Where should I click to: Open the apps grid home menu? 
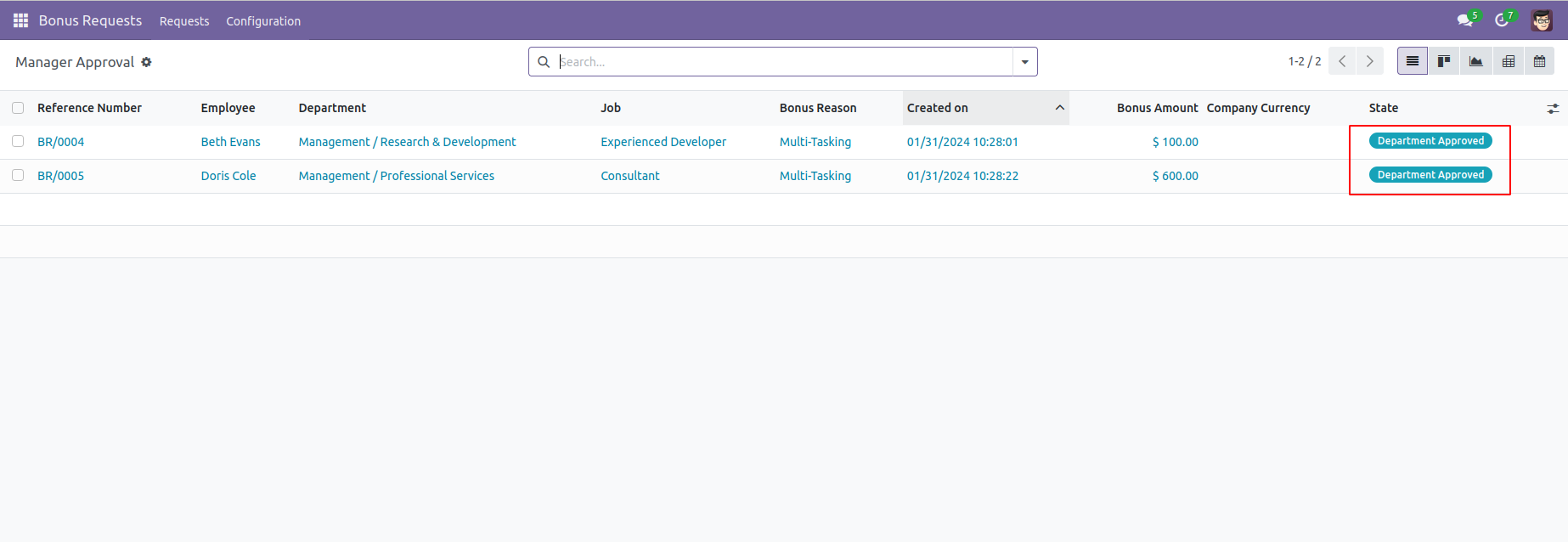coord(20,20)
